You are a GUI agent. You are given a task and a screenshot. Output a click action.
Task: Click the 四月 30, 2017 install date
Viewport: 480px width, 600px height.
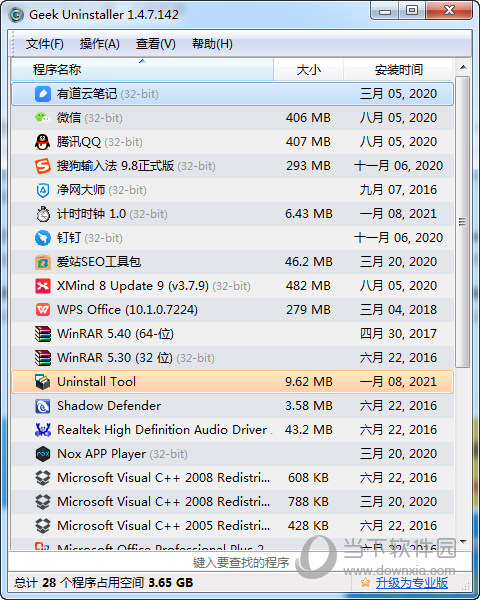(398, 334)
